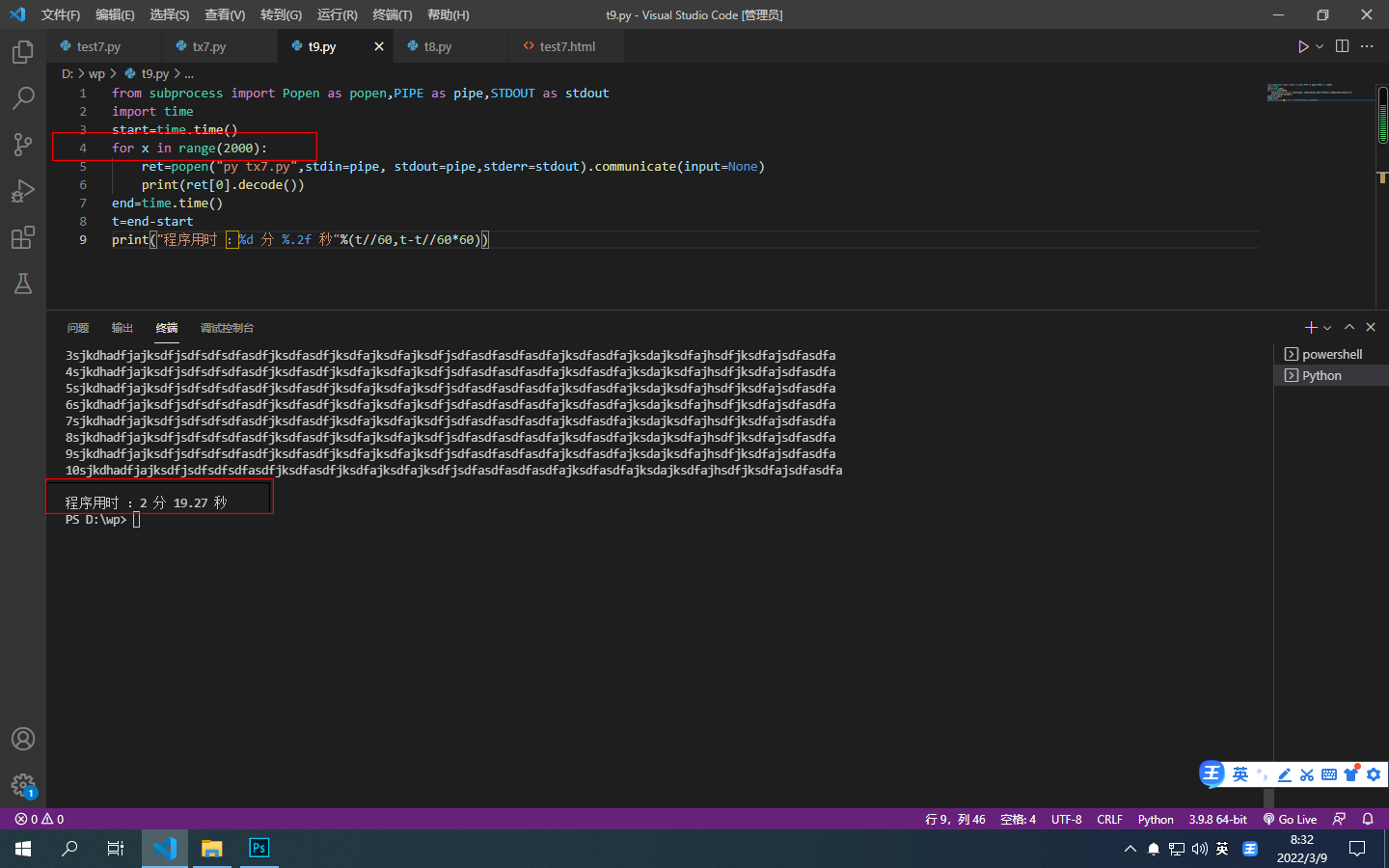
Task: Switch to the 终端 panel tab
Action: pyautogui.click(x=167, y=328)
